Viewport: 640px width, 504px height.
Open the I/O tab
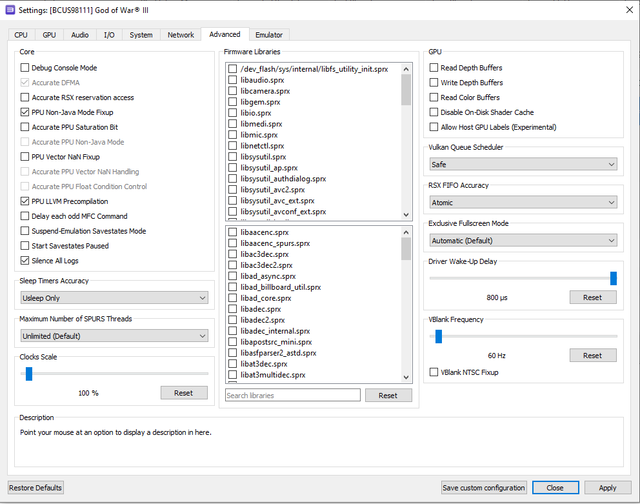click(x=109, y=35)
